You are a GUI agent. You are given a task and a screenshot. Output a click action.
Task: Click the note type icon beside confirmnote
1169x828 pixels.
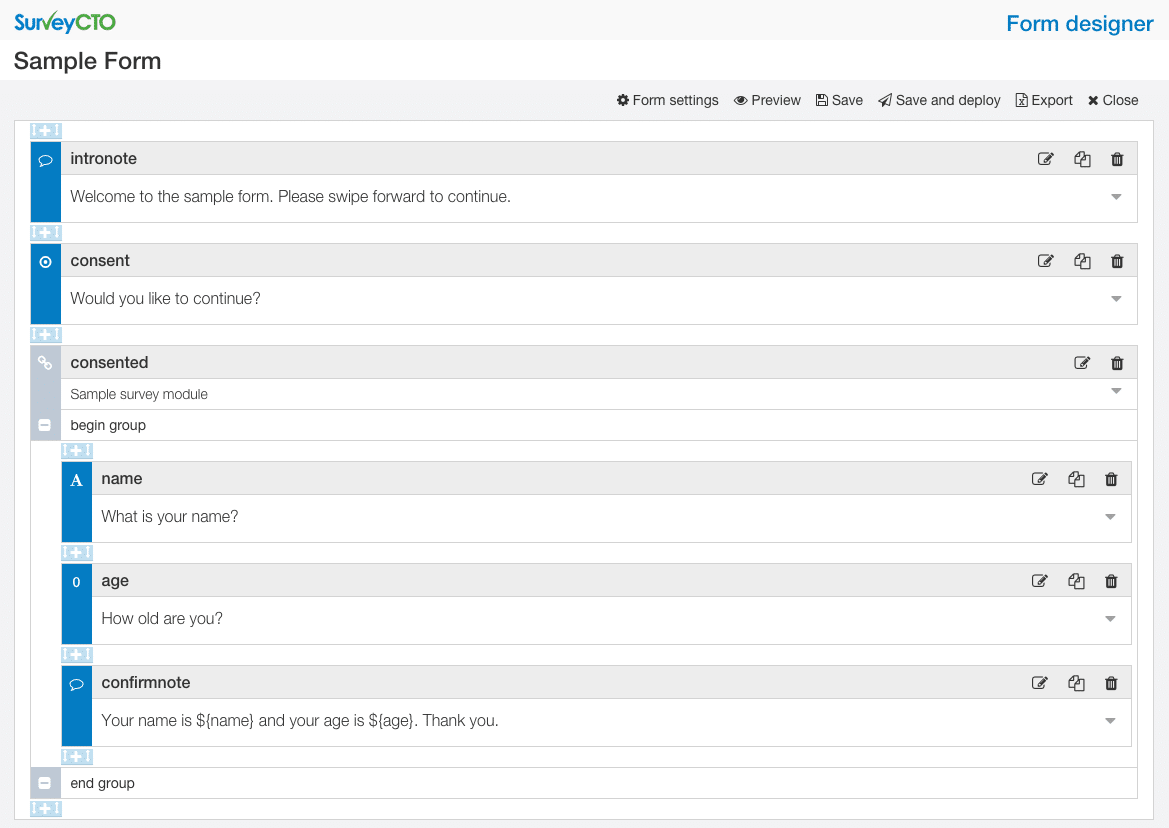[x=76, y=684]
